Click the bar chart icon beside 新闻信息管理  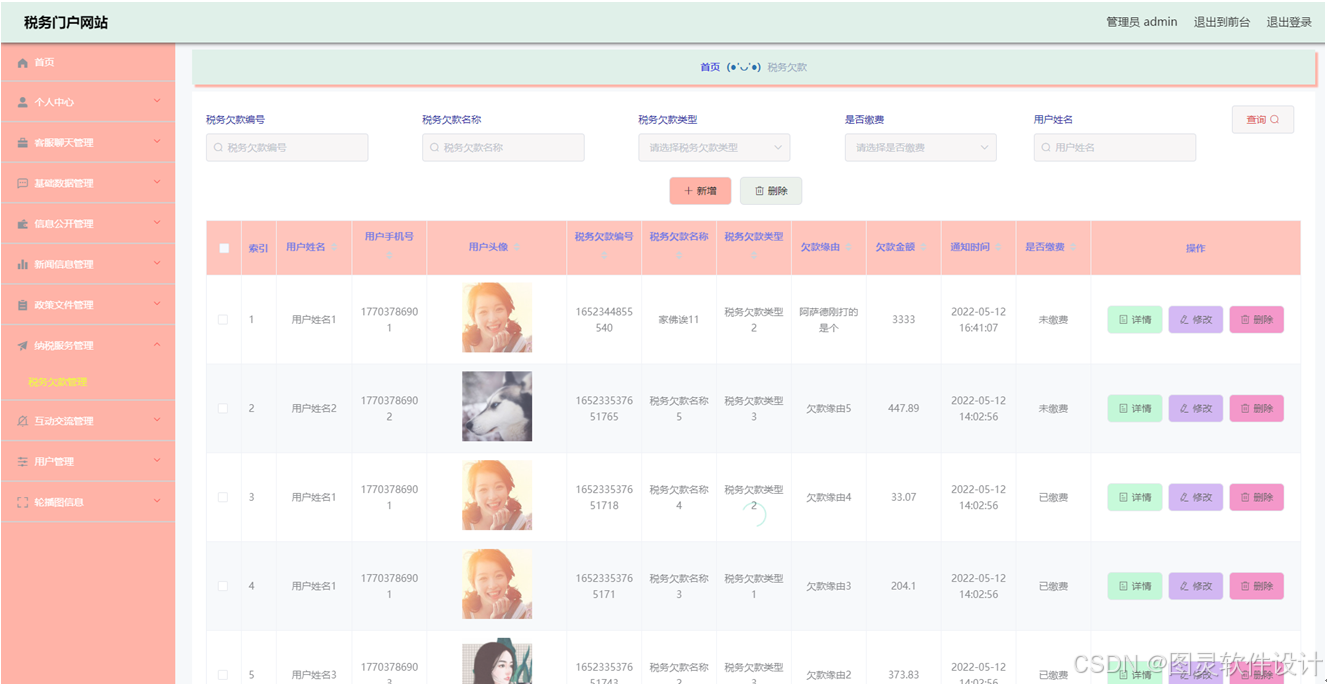coord(23,265)
